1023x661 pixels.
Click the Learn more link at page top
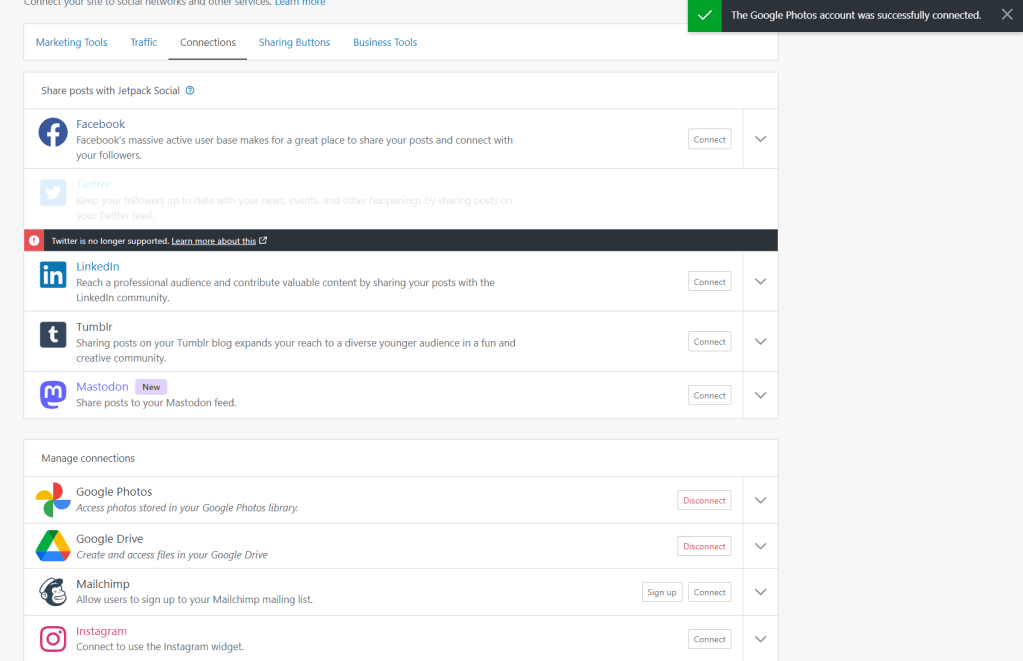[300, 3]
